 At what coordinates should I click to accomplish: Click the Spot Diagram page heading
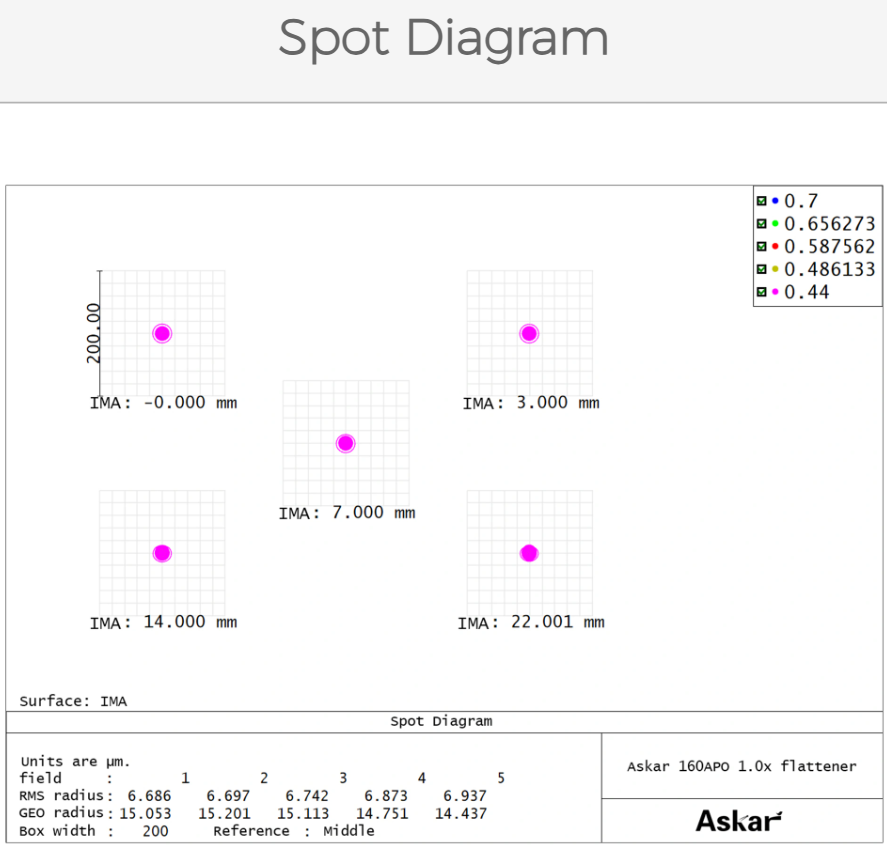pyautogui.click(x=443, y=39)
